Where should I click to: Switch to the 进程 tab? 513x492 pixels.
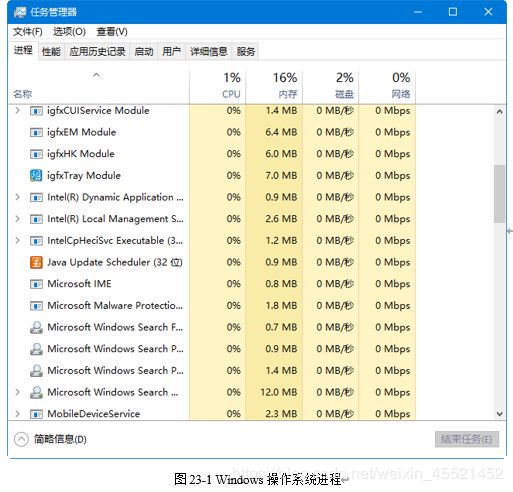23,51
